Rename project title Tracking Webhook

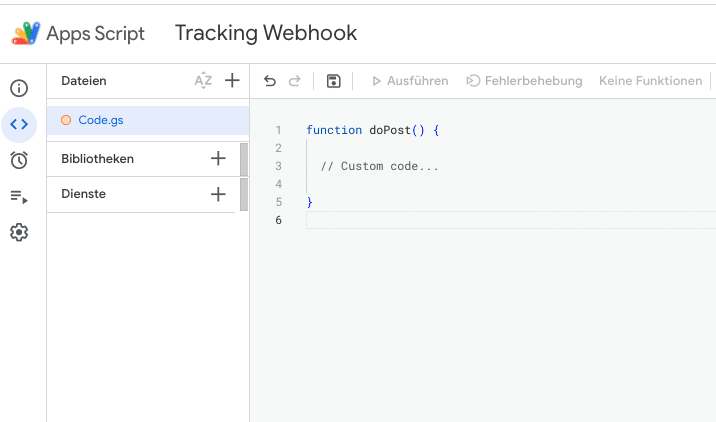pos(266,33)
